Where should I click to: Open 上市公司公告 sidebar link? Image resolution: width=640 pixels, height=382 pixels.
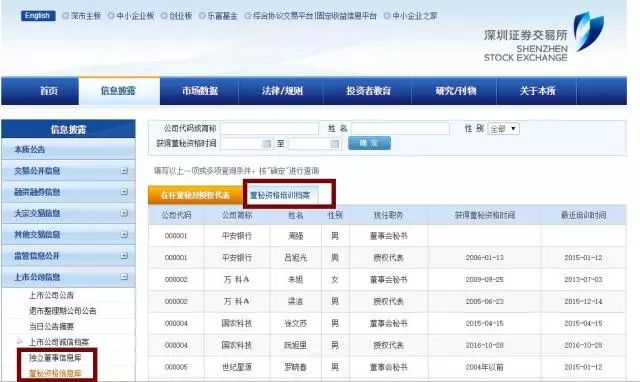click(51, 295)
